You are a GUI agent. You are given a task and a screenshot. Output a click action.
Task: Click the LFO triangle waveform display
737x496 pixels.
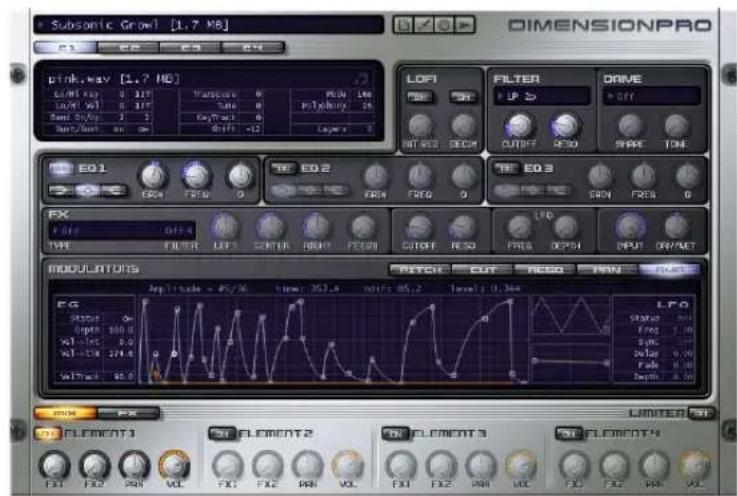[x=570, y=315]
